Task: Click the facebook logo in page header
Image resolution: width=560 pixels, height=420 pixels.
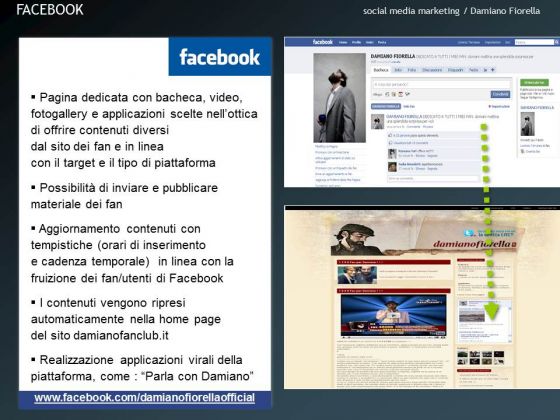Action: 323,42
